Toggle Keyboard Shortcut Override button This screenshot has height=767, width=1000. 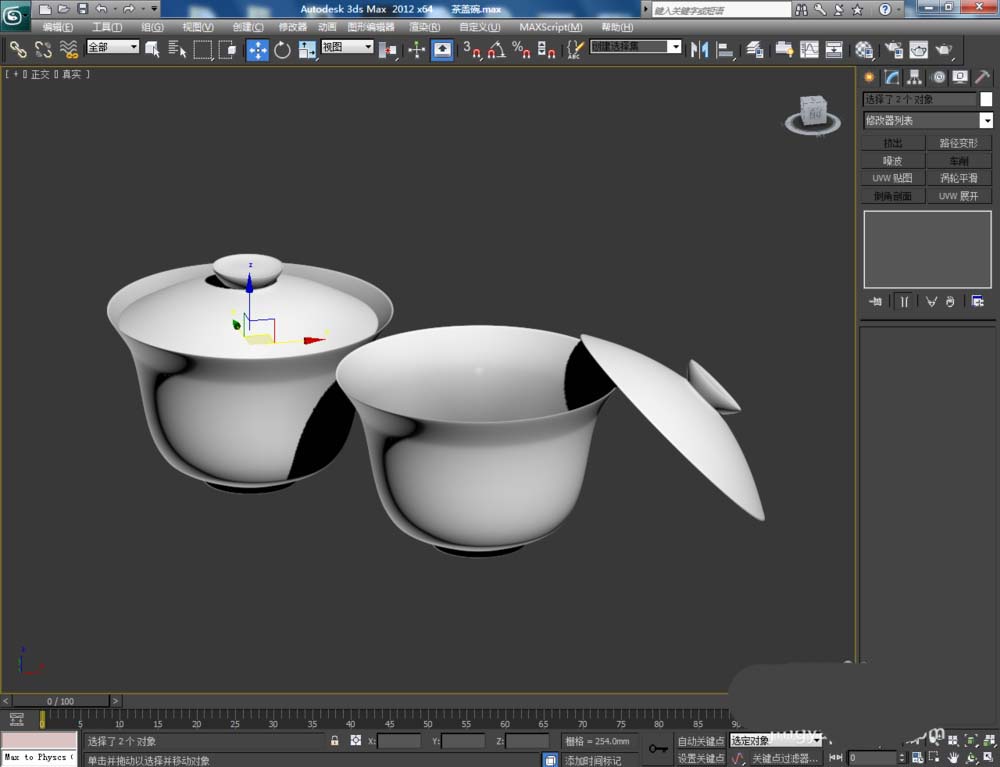click(x=442, y=50)
